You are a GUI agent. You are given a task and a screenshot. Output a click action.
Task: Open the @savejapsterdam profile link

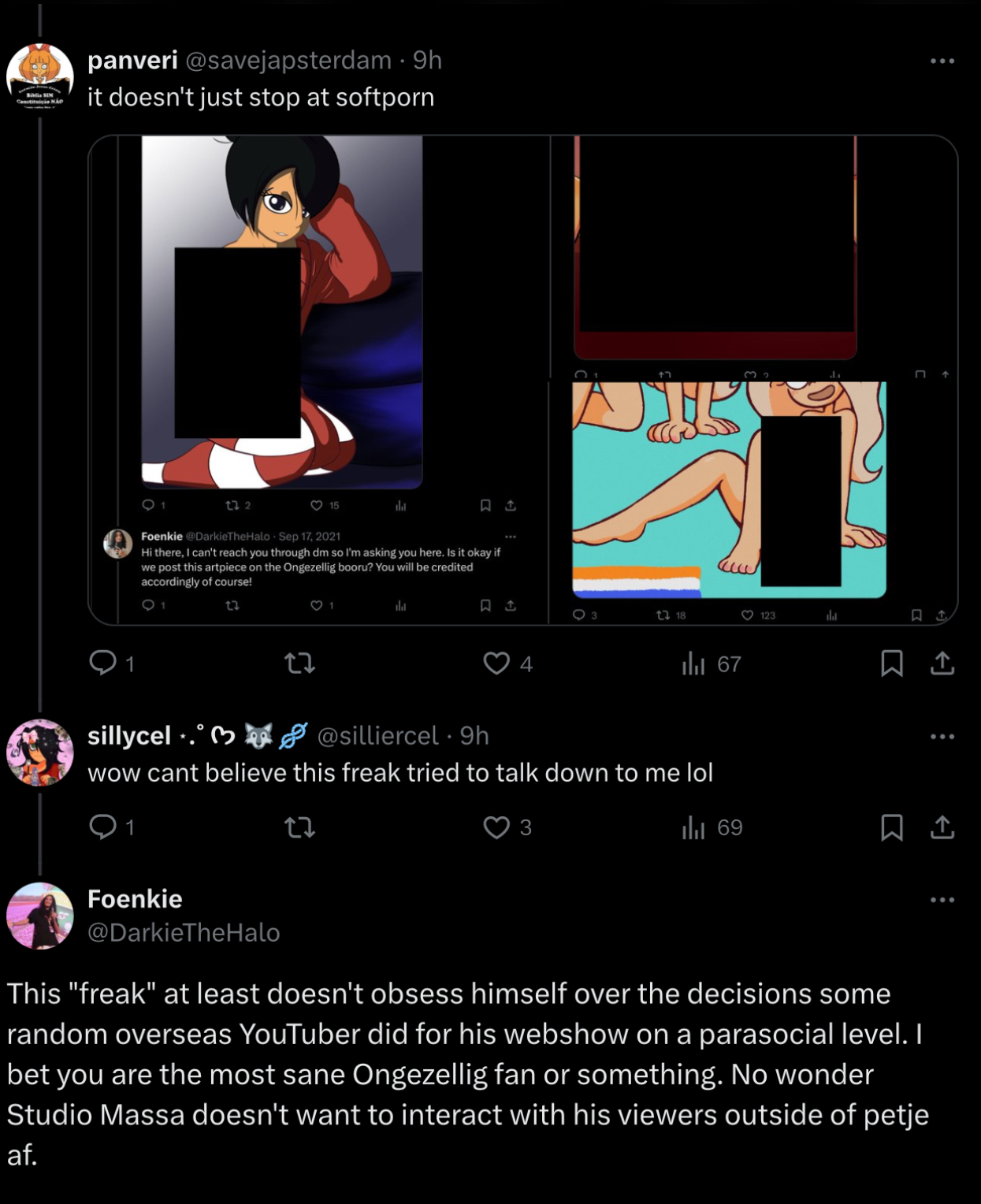point(288,60)
